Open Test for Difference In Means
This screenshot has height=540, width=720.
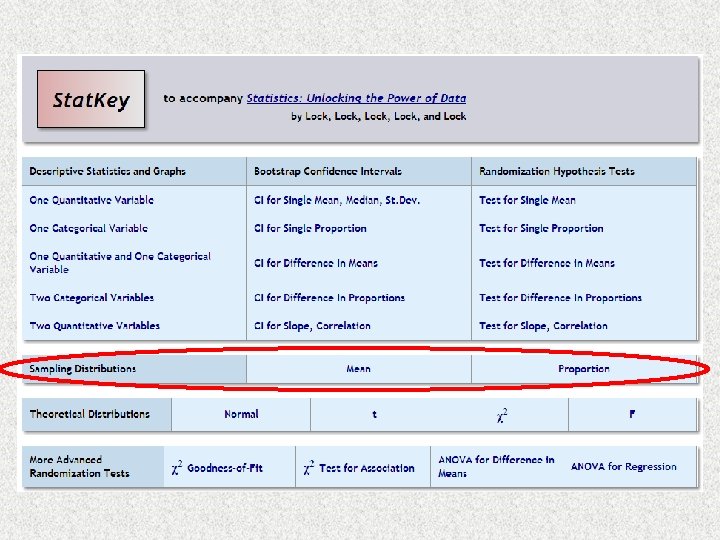pos(547,263)
